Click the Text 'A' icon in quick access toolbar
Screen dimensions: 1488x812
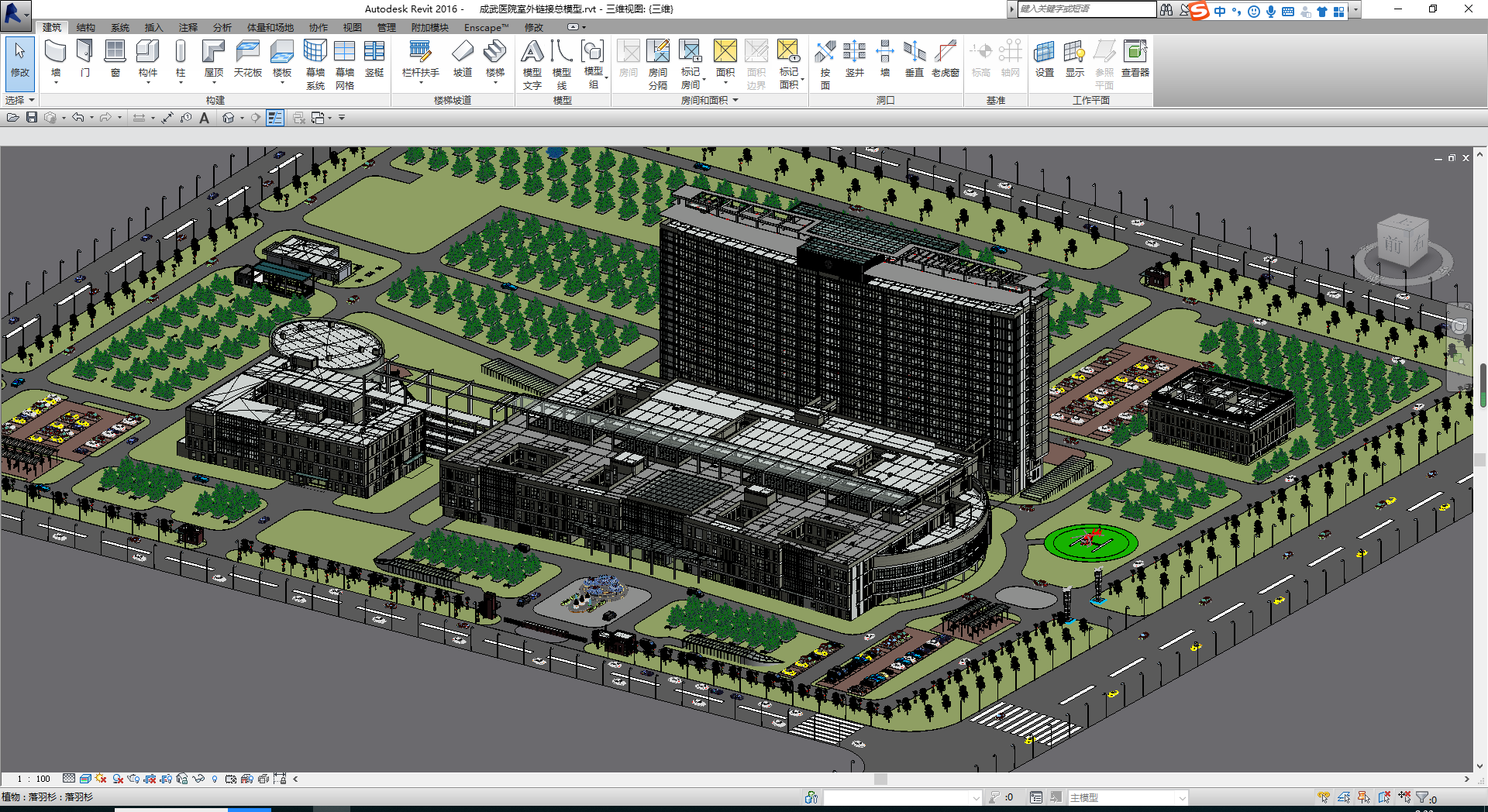204,118
